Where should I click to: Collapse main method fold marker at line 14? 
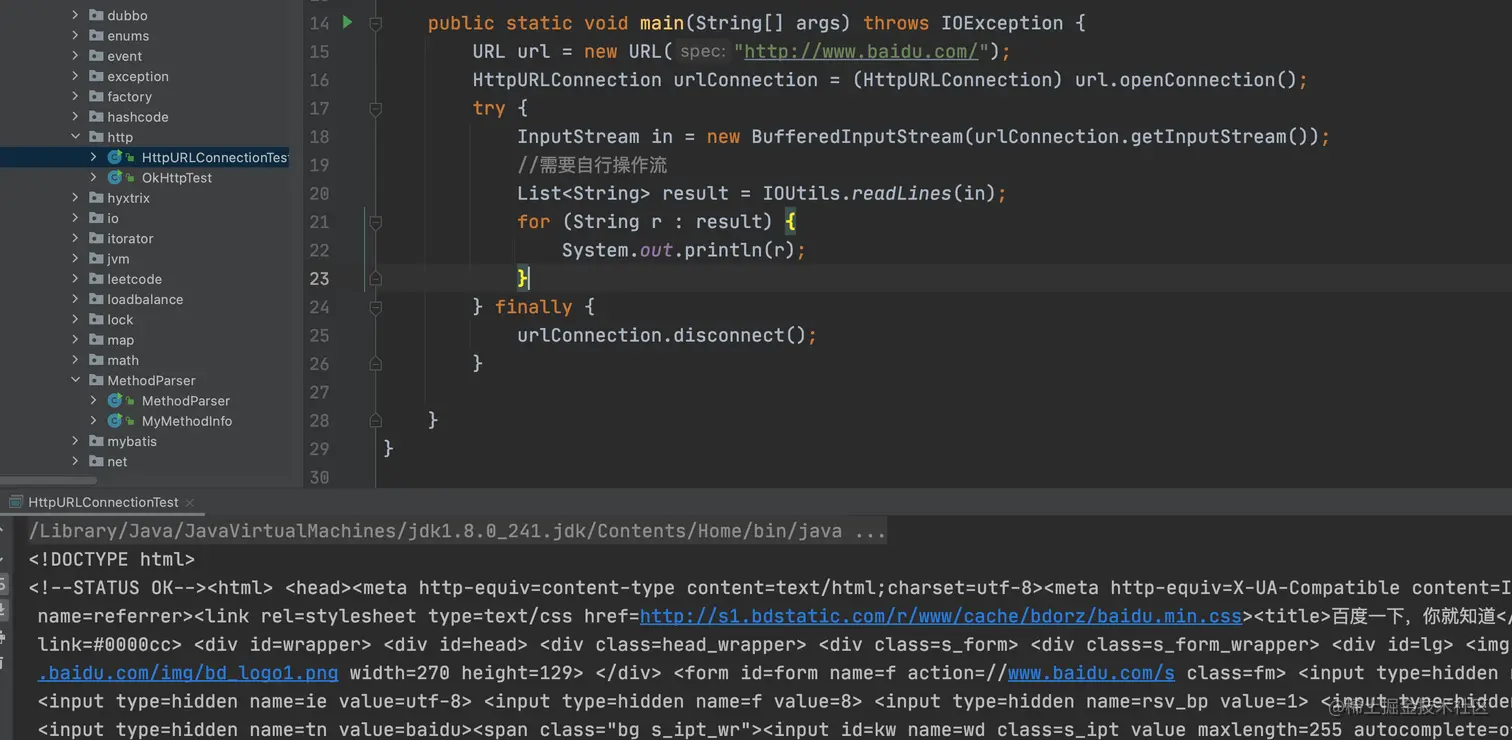pyautogui.click(x=376, y=23)
